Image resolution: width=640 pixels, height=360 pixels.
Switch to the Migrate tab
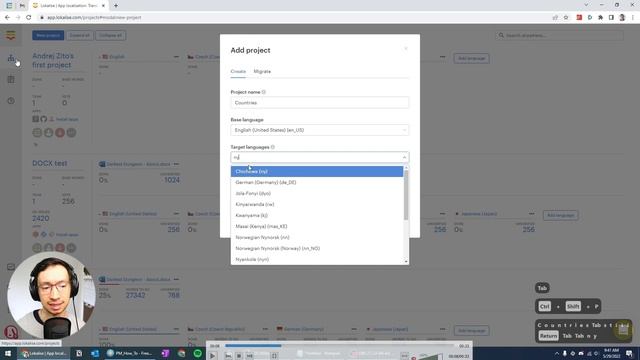click(x=262, y=71)
